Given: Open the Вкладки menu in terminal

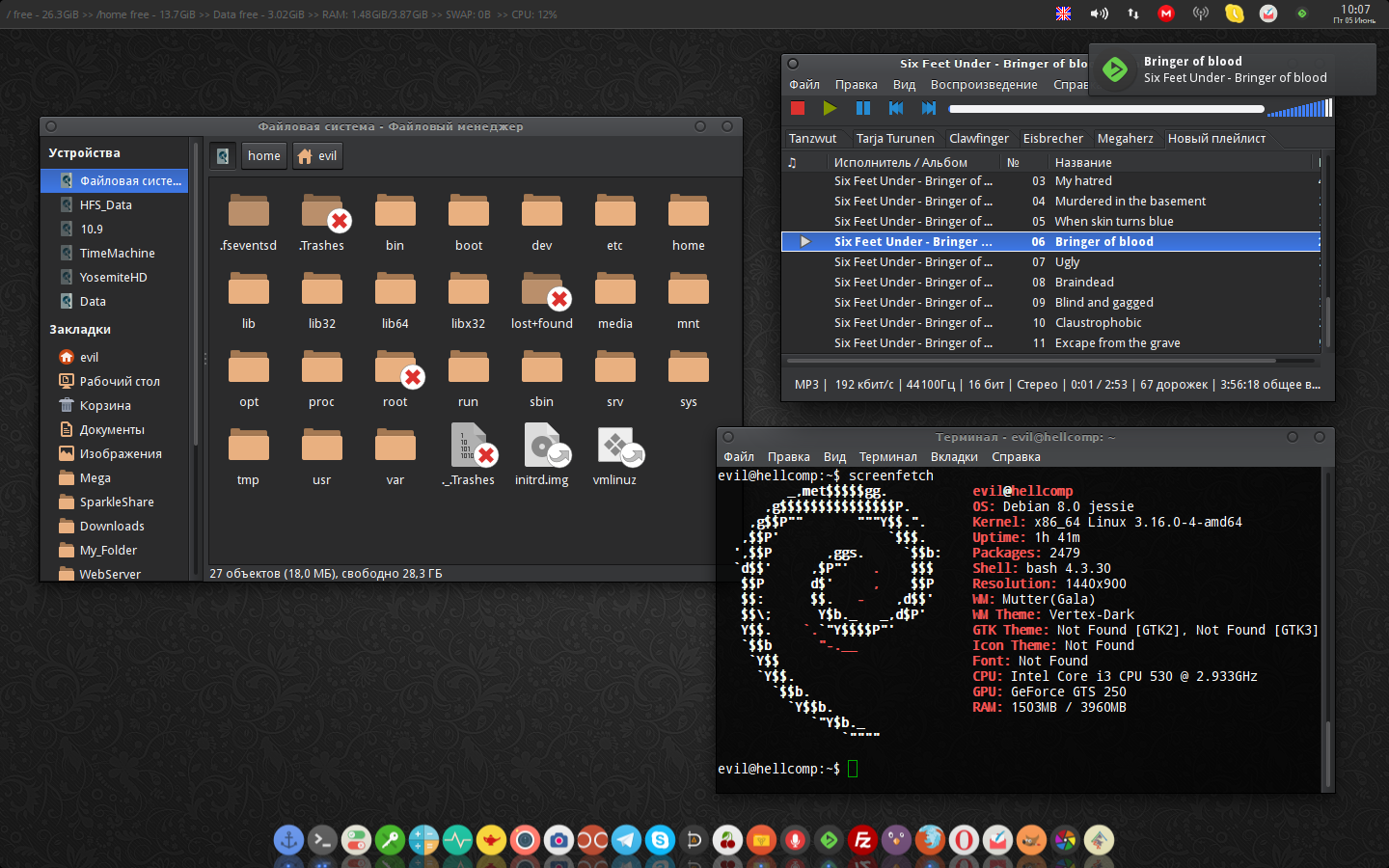Looking at the screenshot, I should coord(954,457).
